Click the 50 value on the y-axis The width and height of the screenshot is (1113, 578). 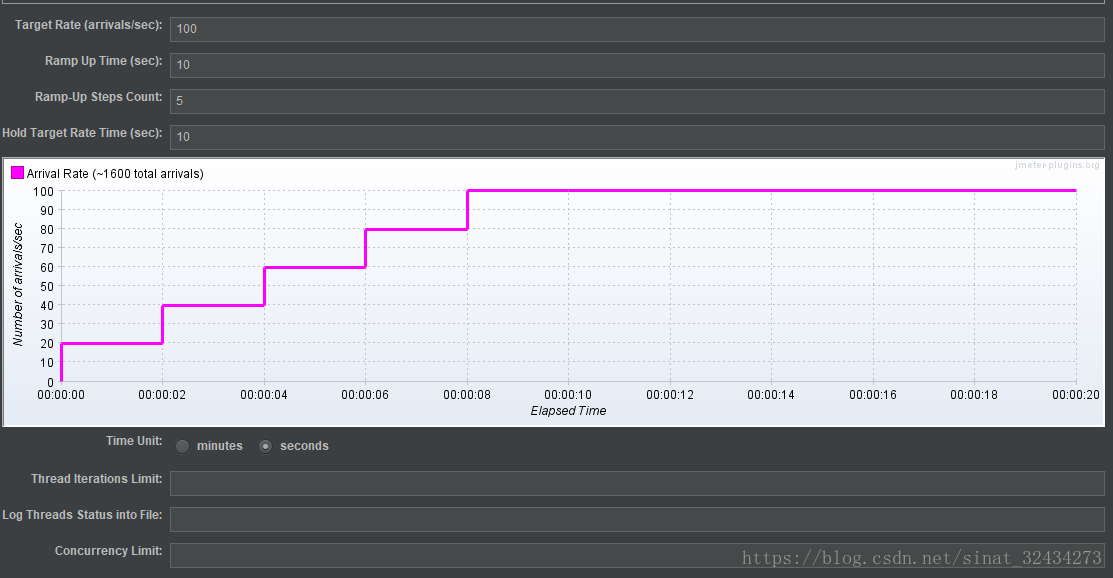tap(47, 286)
